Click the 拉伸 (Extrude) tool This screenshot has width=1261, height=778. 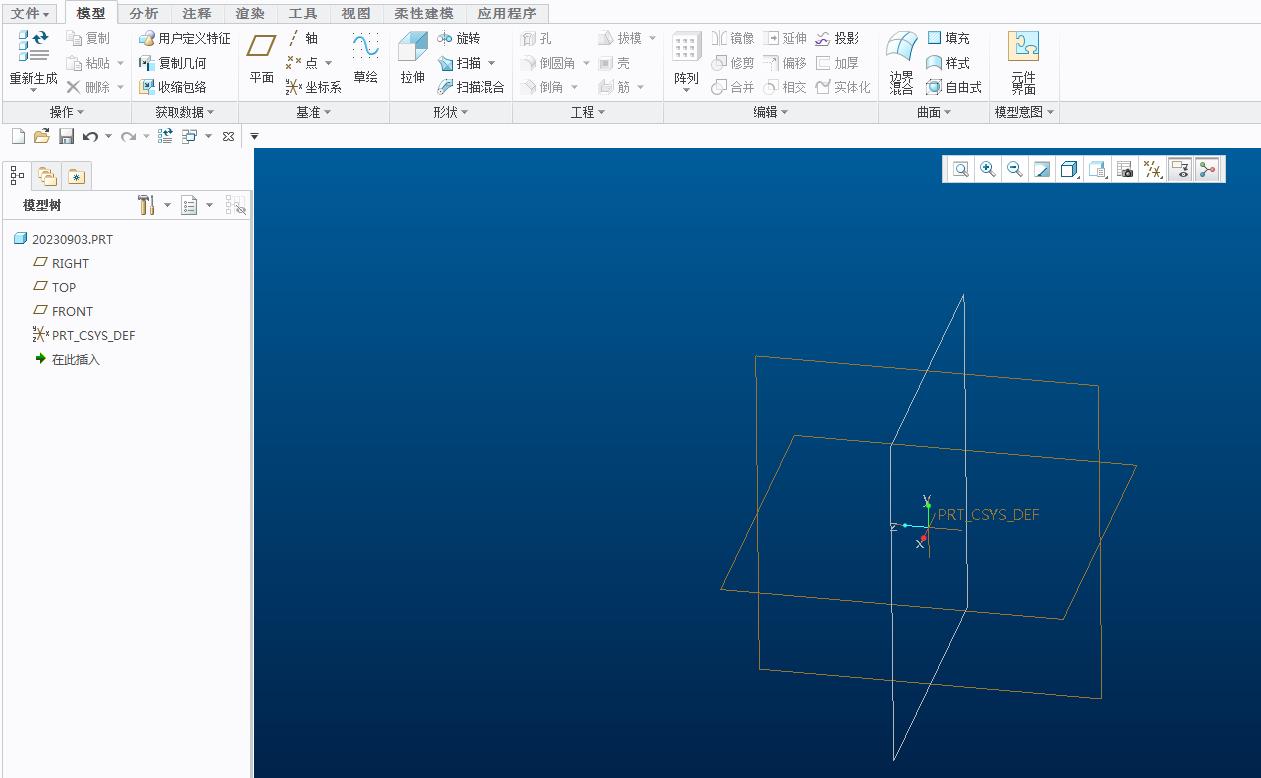point(413,59)
